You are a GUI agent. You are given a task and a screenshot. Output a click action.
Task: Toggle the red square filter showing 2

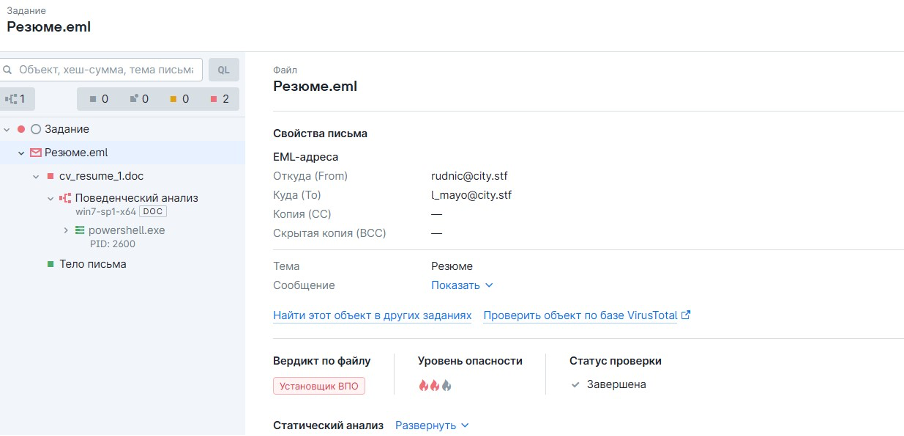(x=219, y=99)
